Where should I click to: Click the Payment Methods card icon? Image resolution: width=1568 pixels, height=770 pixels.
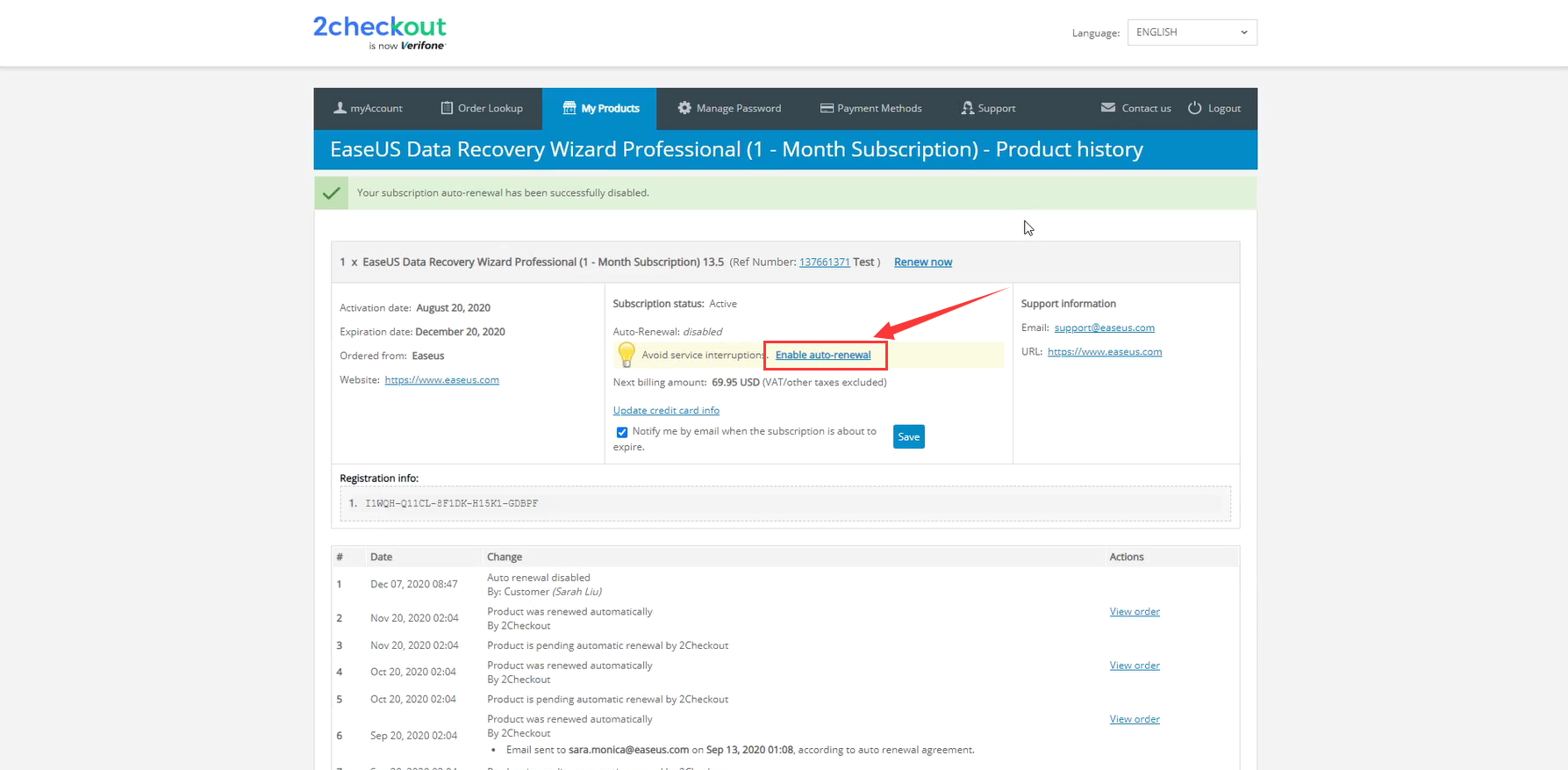[x=826, y=108]
